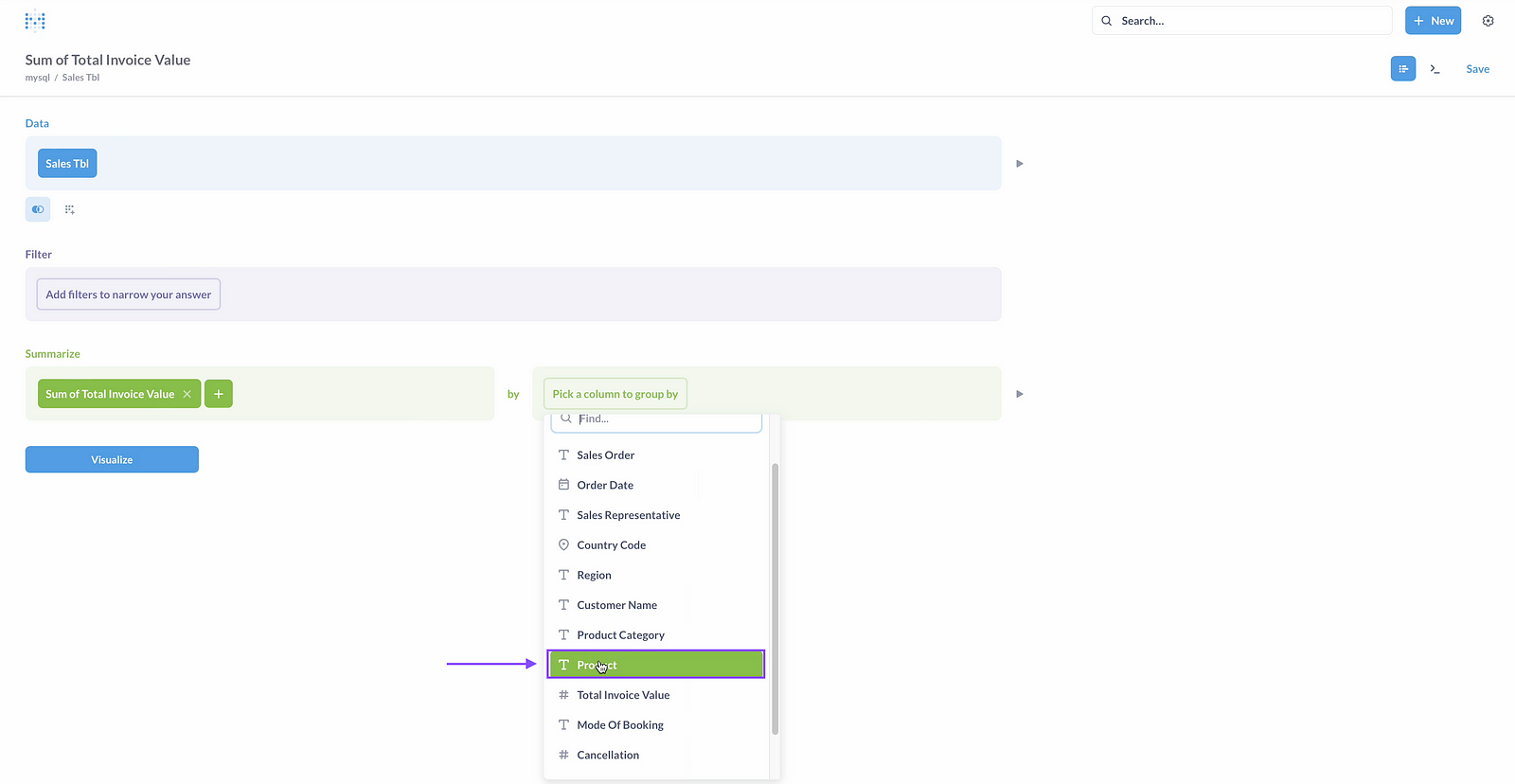Click the Visualize button
This screenshot has height=784, width=1515.
coord(112,459)
